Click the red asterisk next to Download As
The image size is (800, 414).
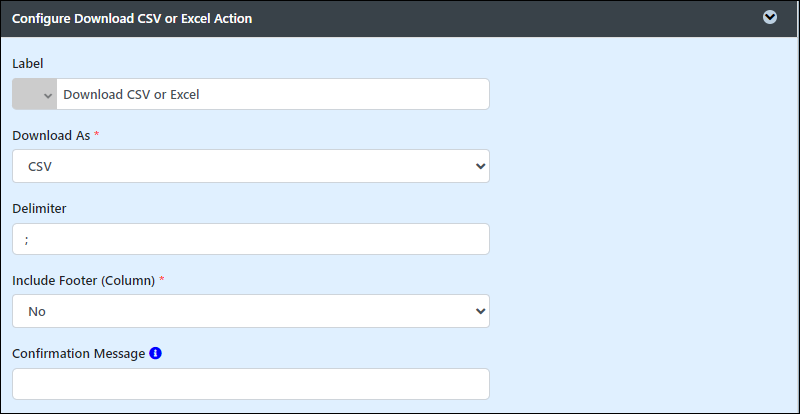click(96, 135)
